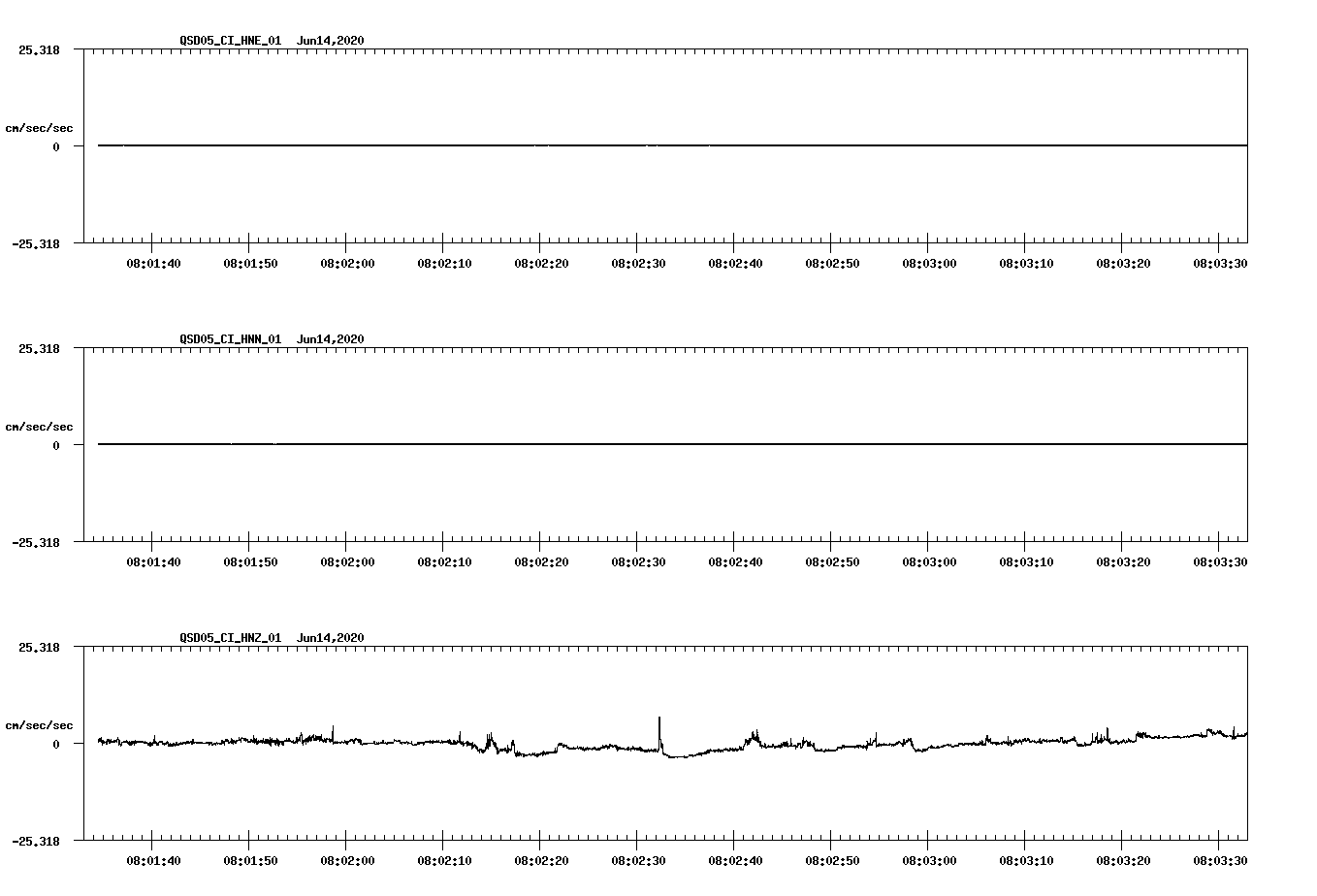Click 08:02:30 time label under HNN plot

point(638,561)
